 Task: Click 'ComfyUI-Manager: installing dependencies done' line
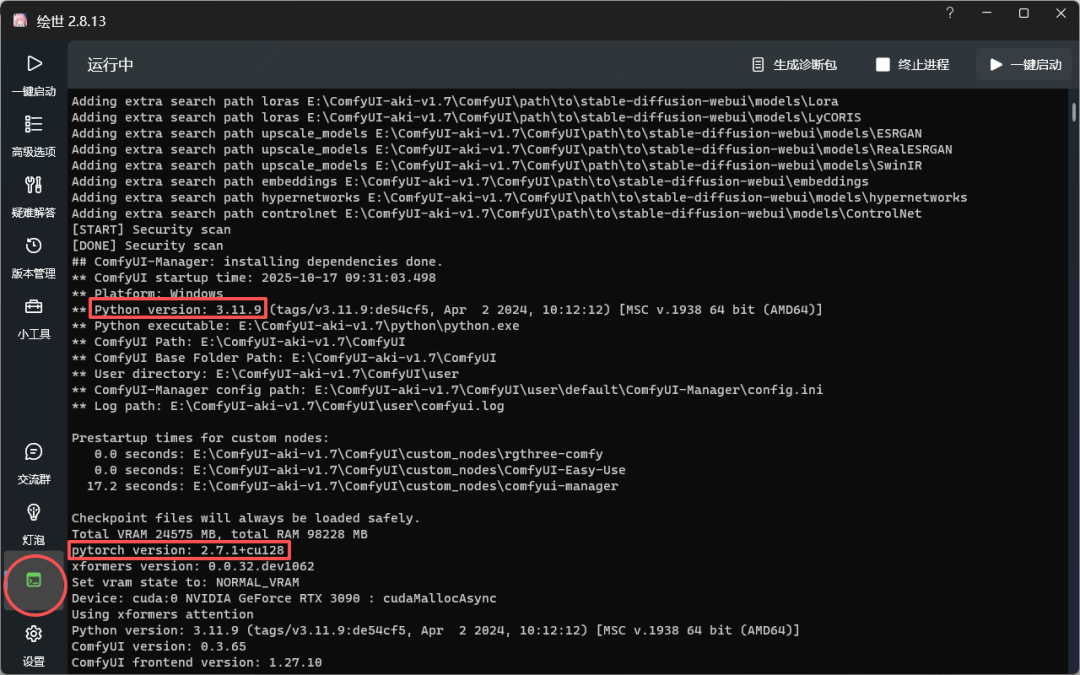(x=258, y=262)
